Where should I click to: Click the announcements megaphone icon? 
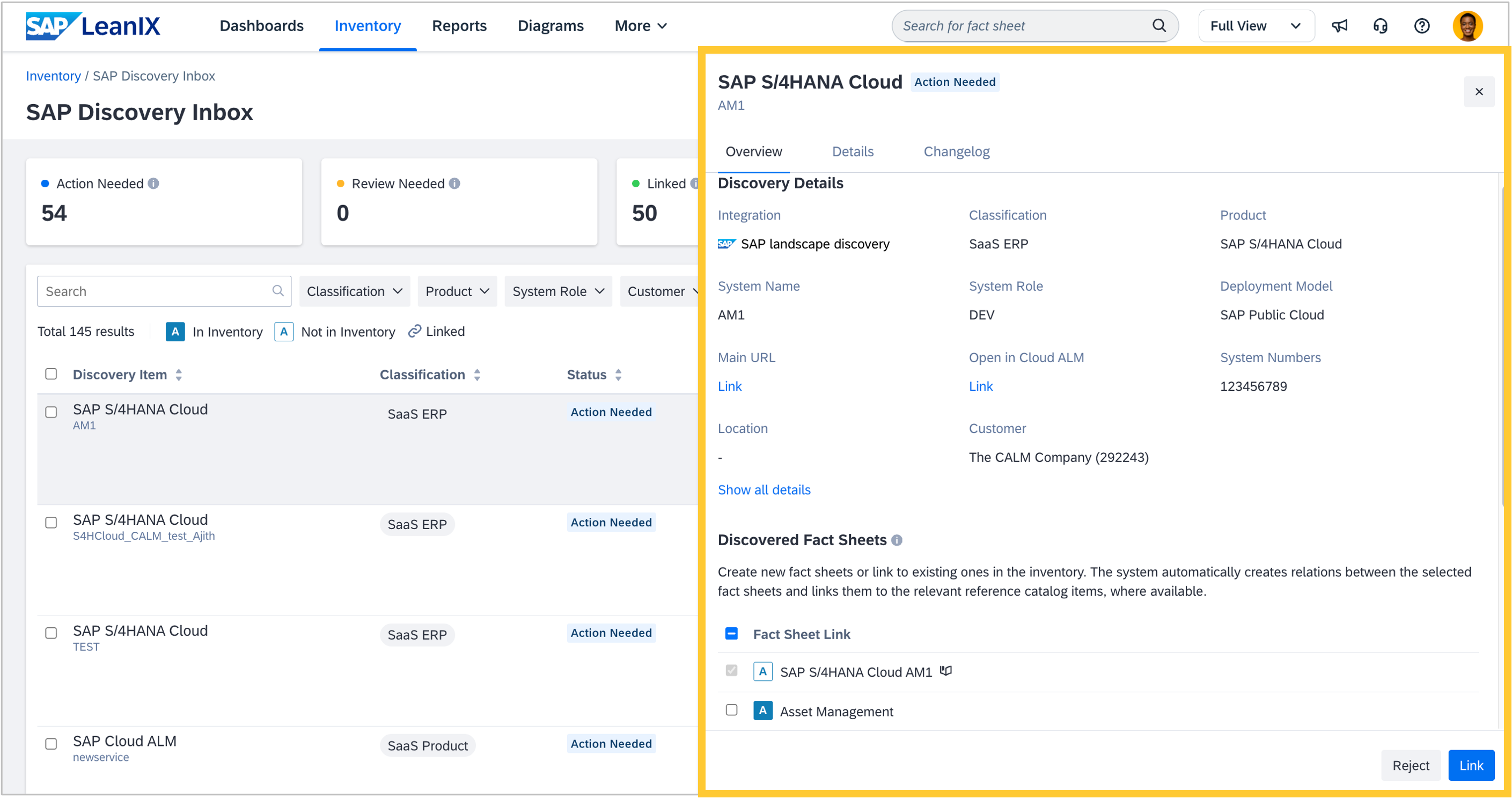(1339, 26)
